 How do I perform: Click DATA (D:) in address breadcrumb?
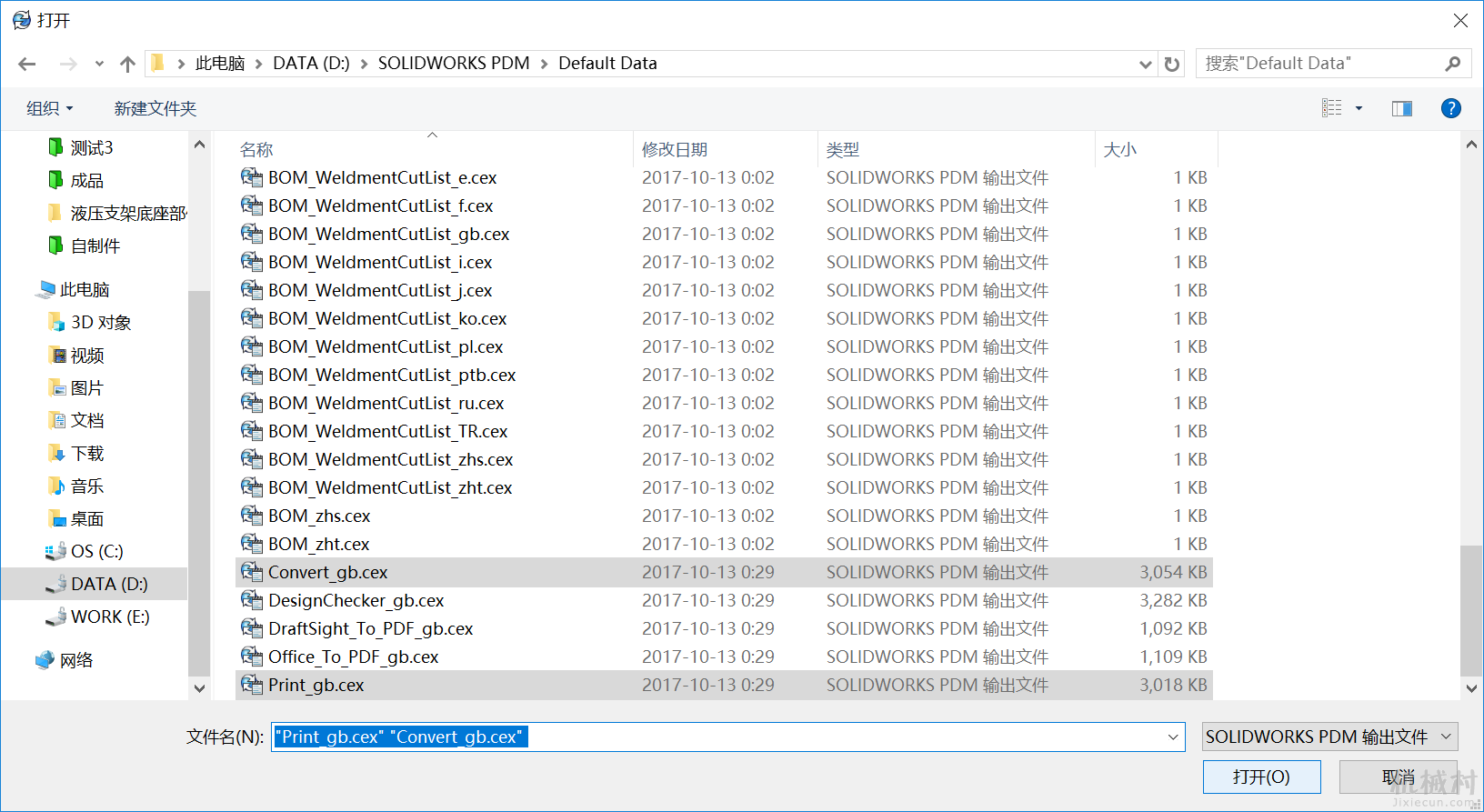[x=311, y=64]
